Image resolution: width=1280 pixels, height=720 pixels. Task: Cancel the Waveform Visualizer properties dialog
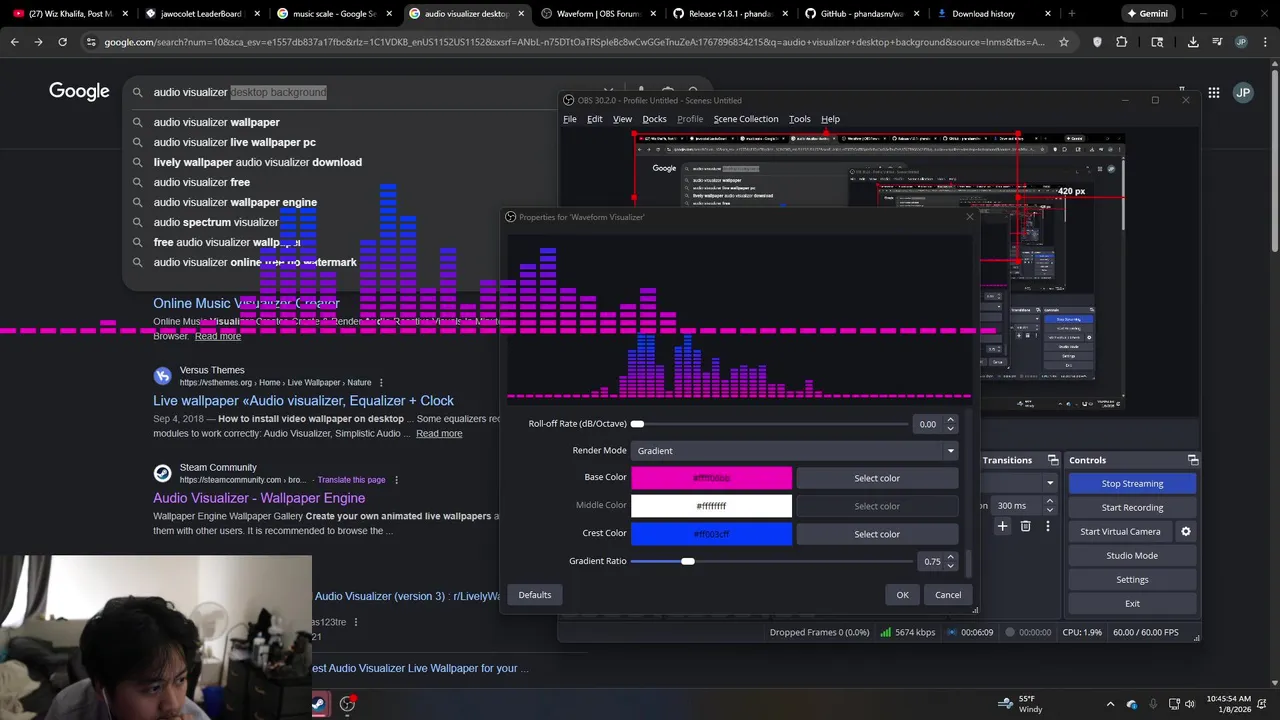click(948, 595)
